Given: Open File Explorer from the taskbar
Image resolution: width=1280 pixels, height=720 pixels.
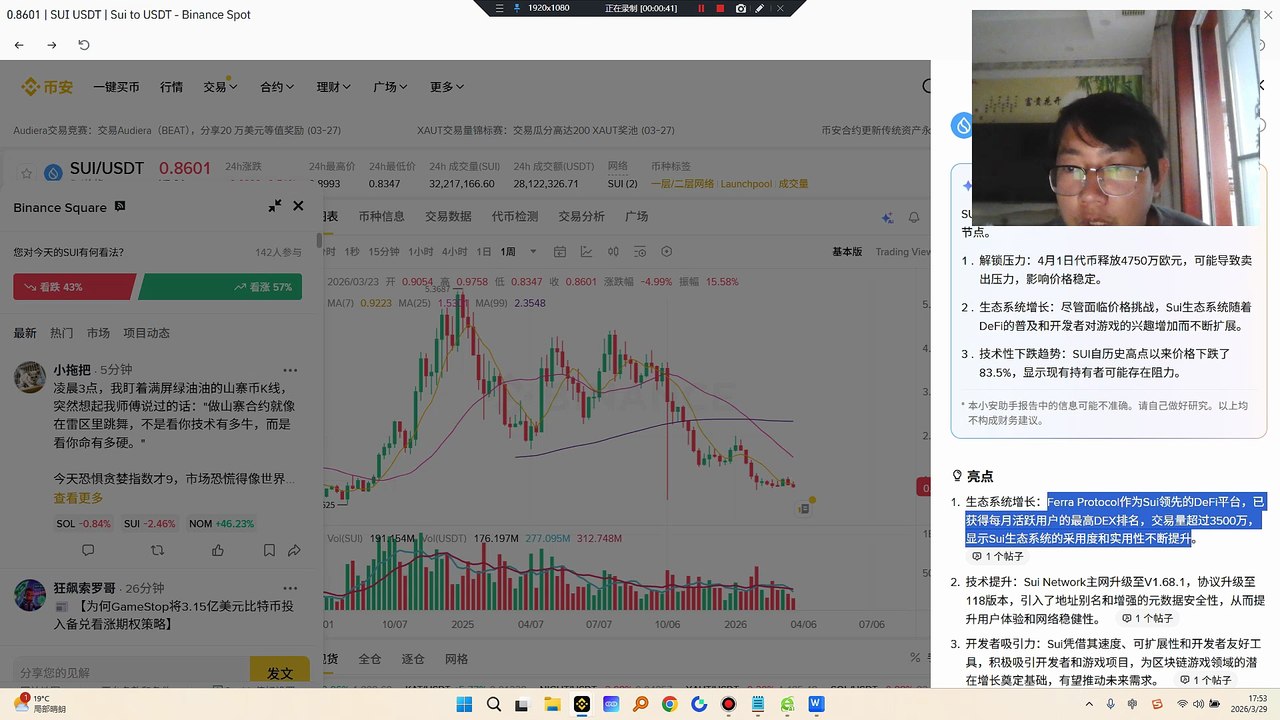Looking at the screenshot, I should pyautogui.click(x=552, y=704).
